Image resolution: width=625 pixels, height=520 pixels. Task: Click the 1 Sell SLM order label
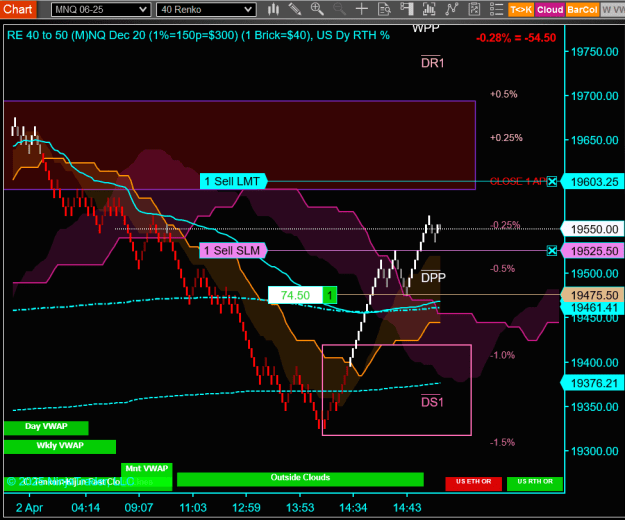coord(233,251)
